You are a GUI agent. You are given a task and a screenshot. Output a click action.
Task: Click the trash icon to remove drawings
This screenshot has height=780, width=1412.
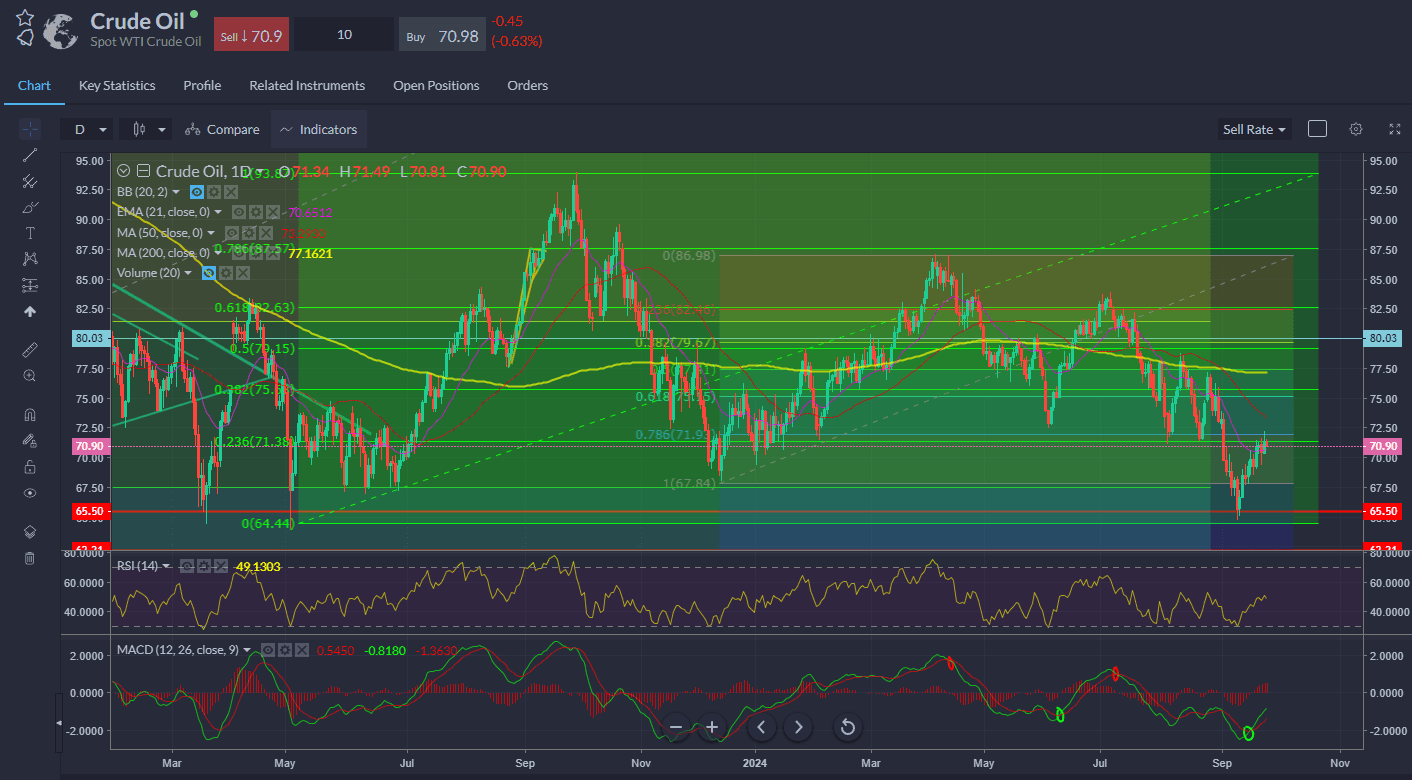click(30, 558)
